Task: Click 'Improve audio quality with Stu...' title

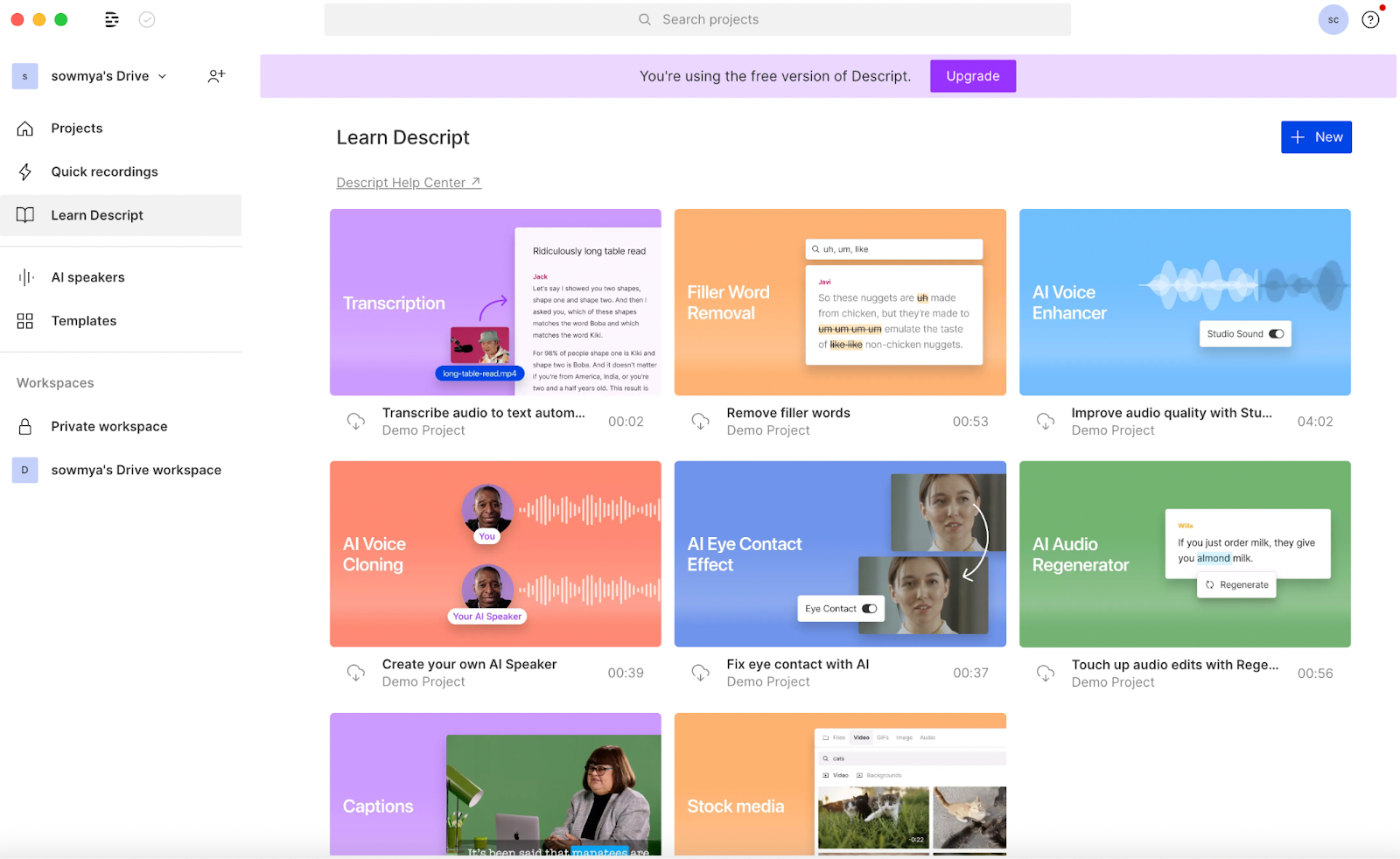Action: pos(1172,413)
